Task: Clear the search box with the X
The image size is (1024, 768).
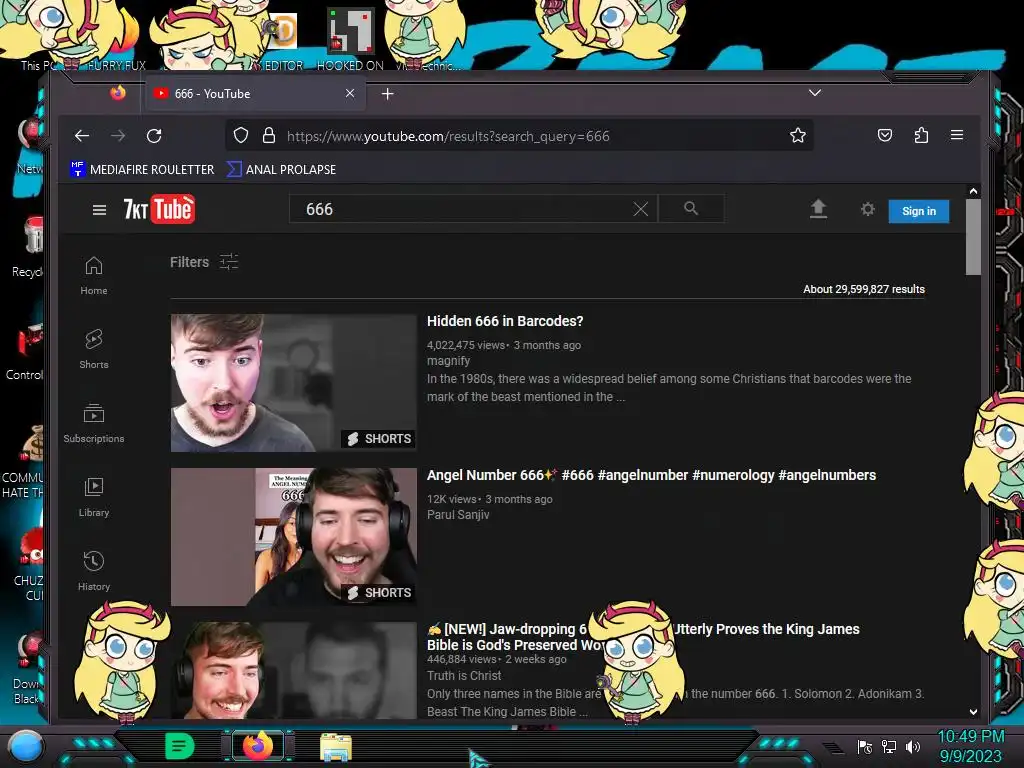Action: (641, 209)
